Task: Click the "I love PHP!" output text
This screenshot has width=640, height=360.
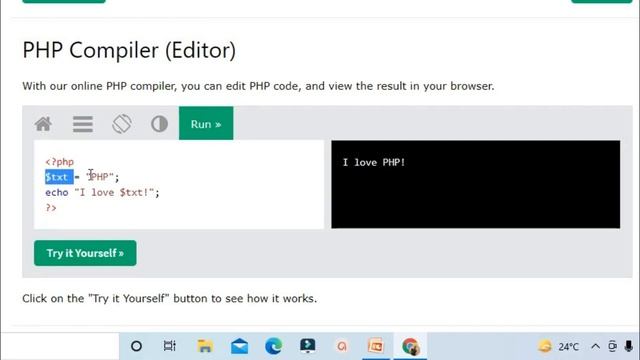Action: tap(373, 162)
